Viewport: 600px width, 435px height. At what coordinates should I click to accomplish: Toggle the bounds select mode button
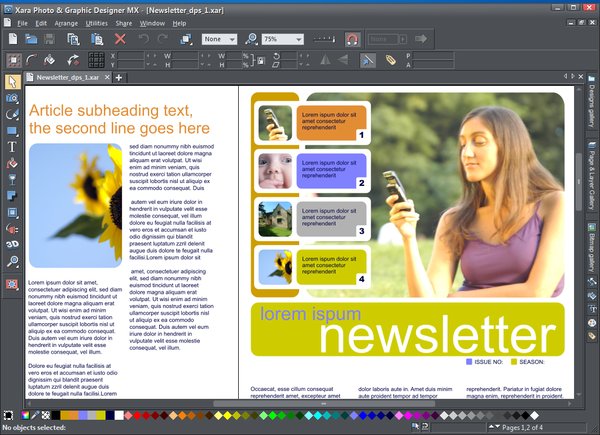[x=14, y=60]
